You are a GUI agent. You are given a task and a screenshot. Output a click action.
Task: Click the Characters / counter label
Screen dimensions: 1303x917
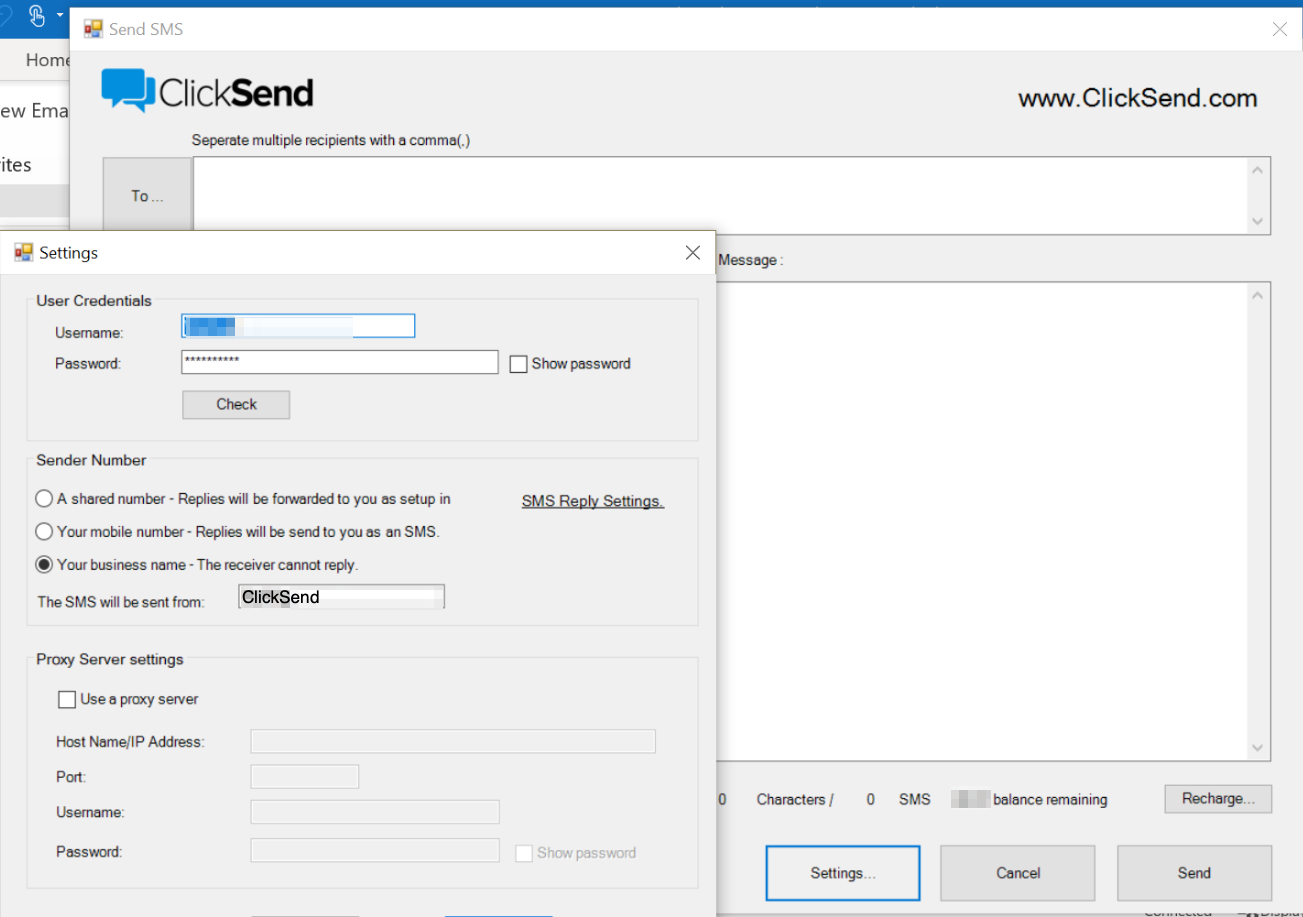795,800
